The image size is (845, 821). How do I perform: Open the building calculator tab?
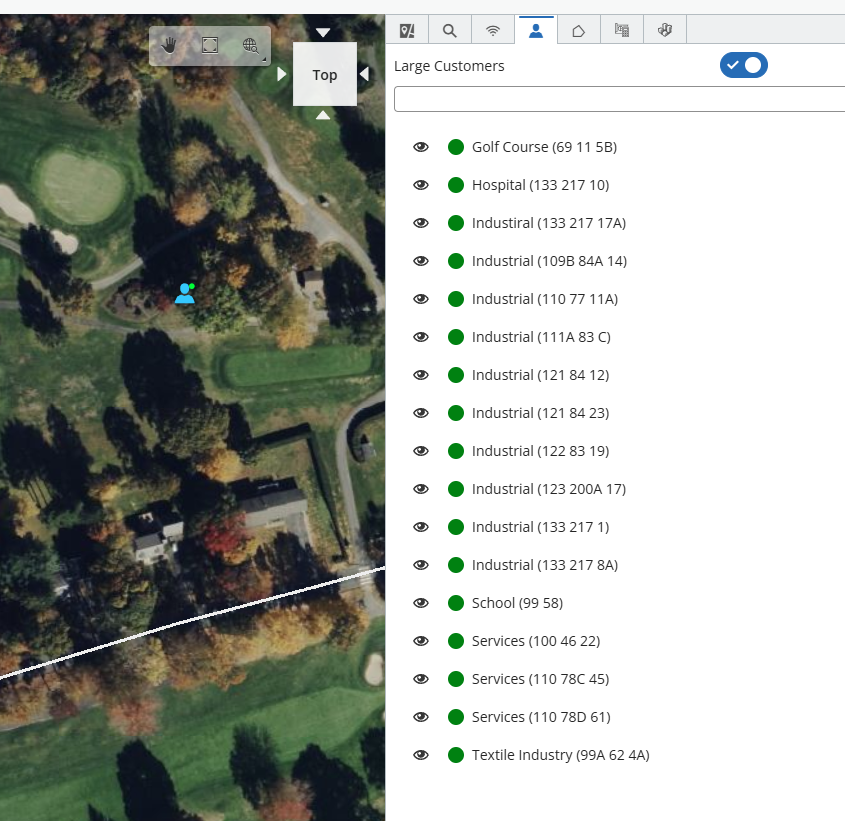coord(621,30)
